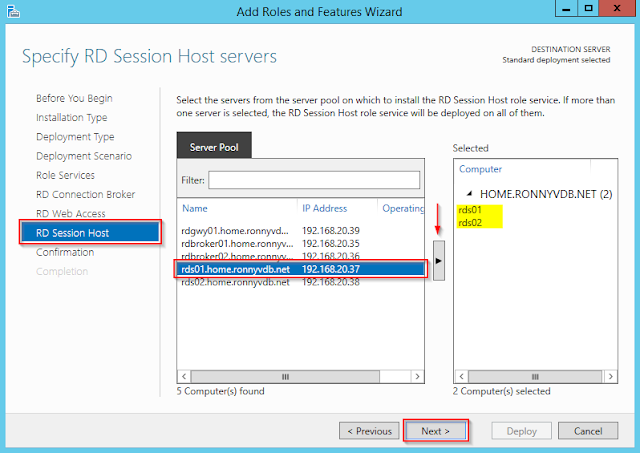Go to the RD Web Access step
Viewport: 640px width, 453px height.
point(70,213)
